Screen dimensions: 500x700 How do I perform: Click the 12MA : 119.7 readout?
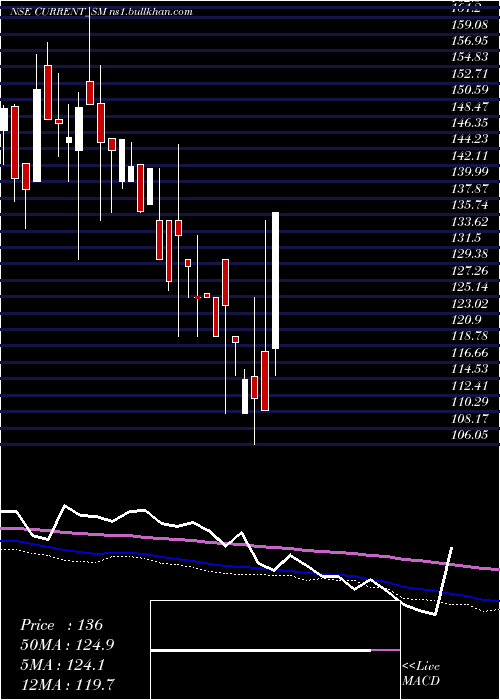click(67, 685)
